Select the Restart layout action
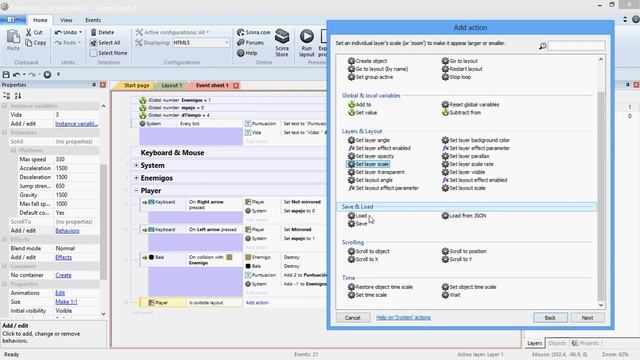 point(462,69)
